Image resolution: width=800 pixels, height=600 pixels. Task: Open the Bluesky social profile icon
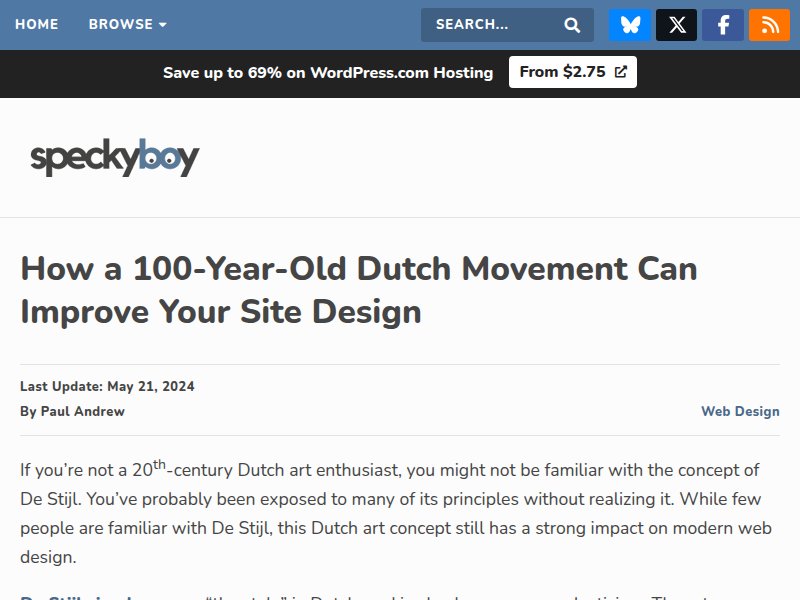[630, 25]
